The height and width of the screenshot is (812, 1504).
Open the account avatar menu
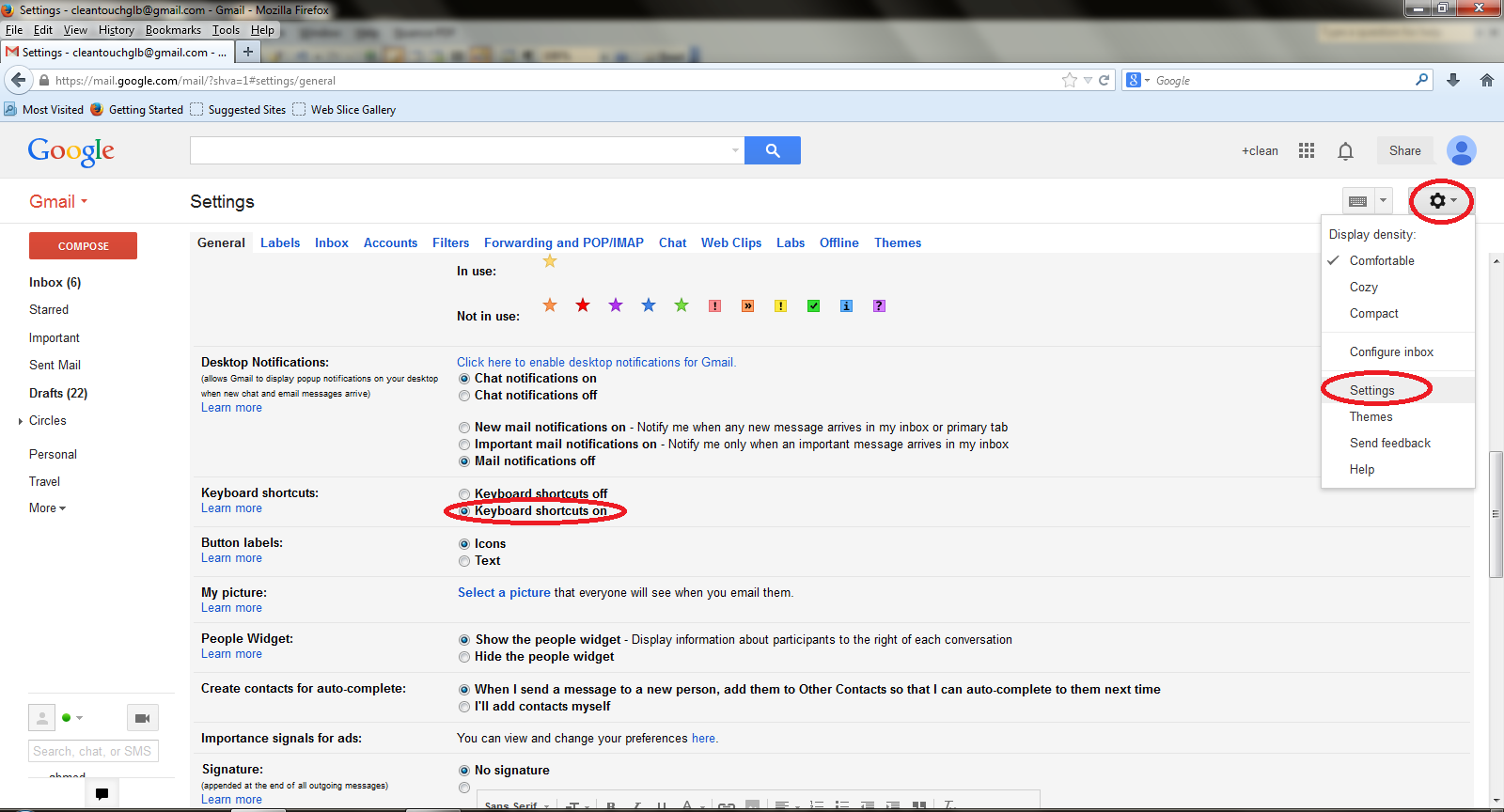[1462, 150]
